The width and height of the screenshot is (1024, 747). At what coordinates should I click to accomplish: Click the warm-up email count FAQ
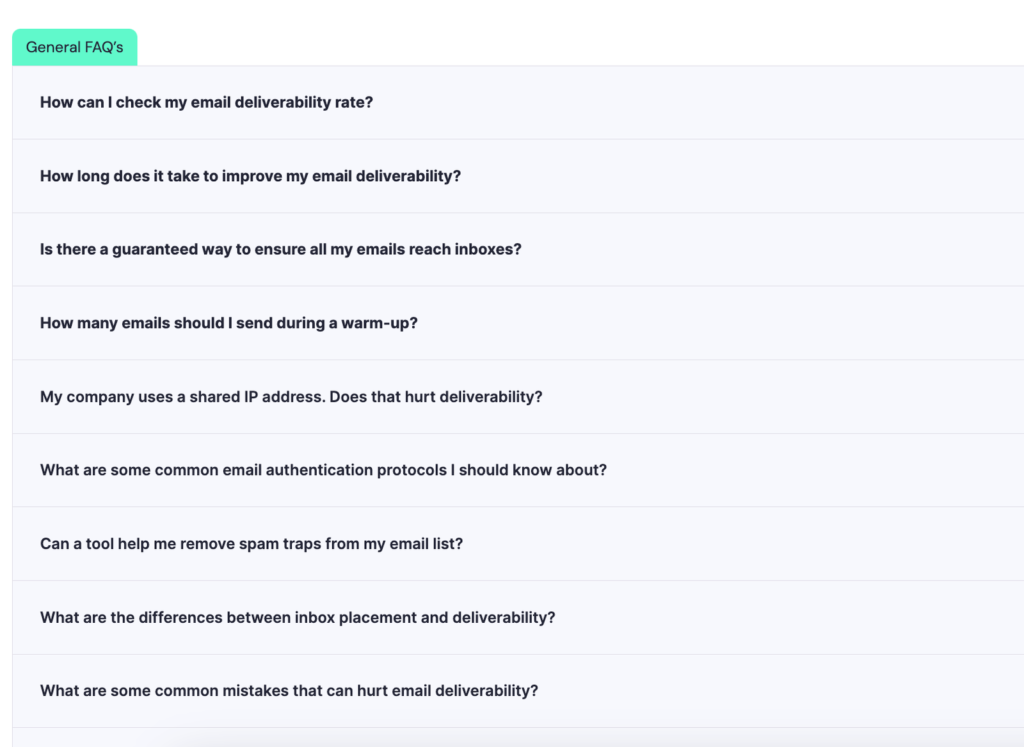tap(228, 323)
